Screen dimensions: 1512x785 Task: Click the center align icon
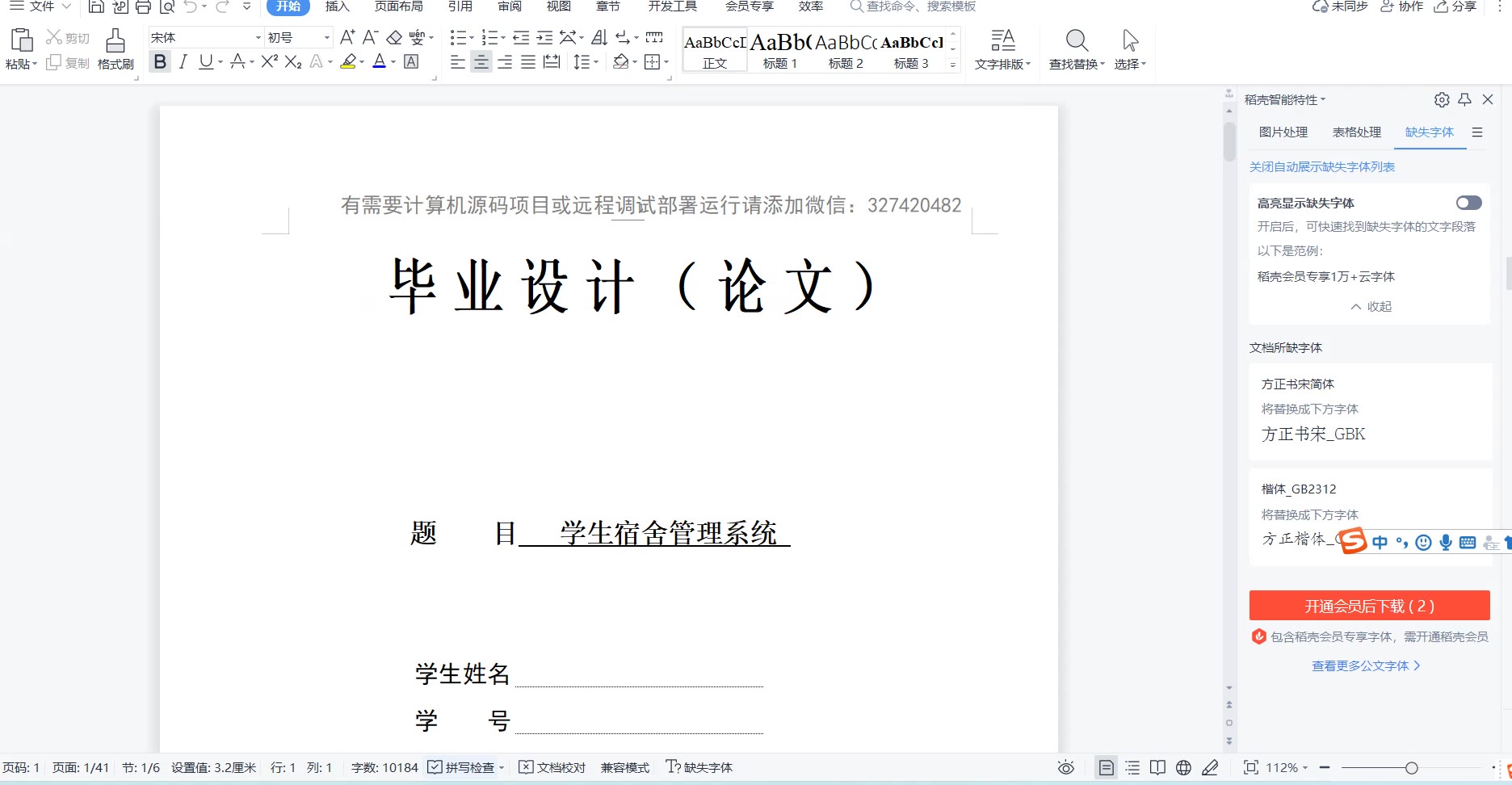481,62
